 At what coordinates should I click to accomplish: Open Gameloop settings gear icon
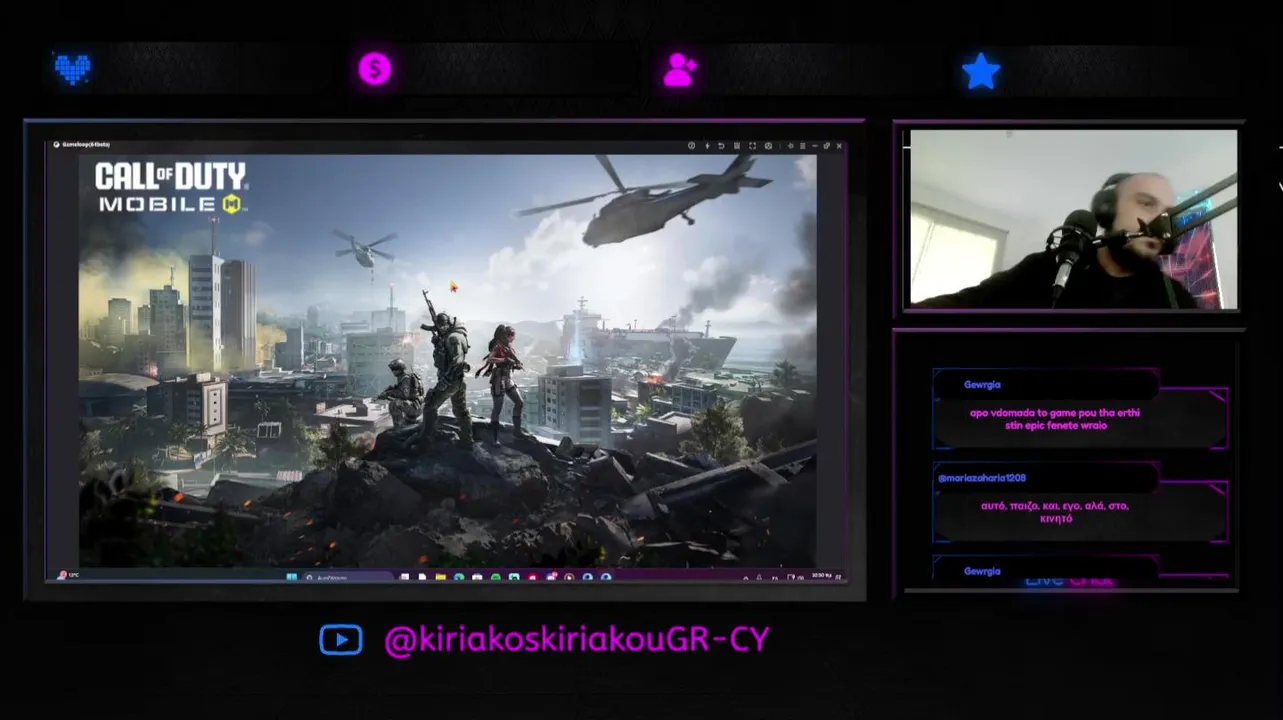790,146
